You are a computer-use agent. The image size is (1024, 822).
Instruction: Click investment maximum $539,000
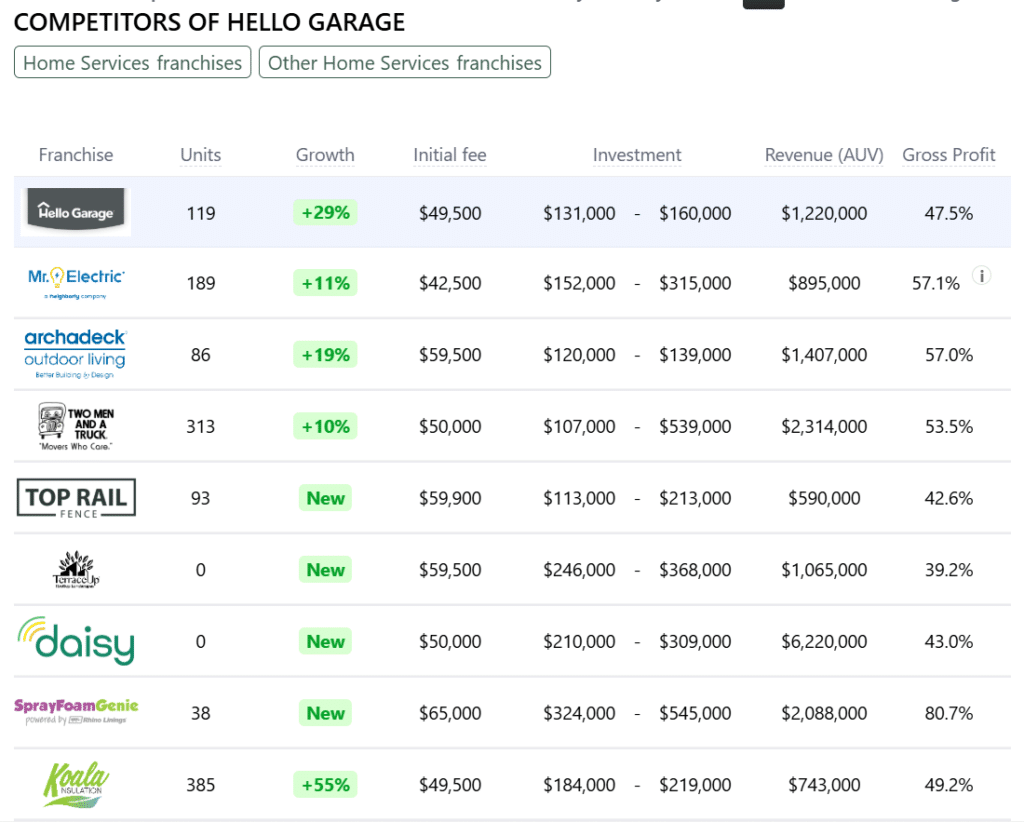tap(695, 426)
